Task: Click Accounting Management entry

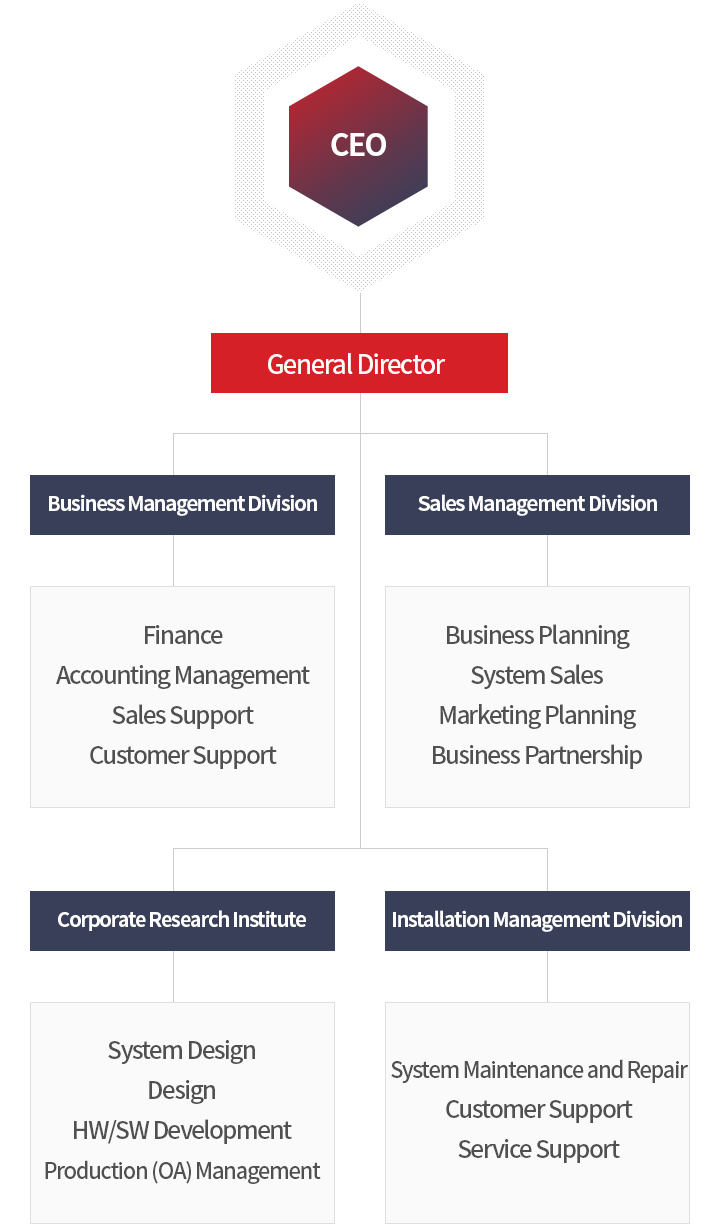Action: 183,675
